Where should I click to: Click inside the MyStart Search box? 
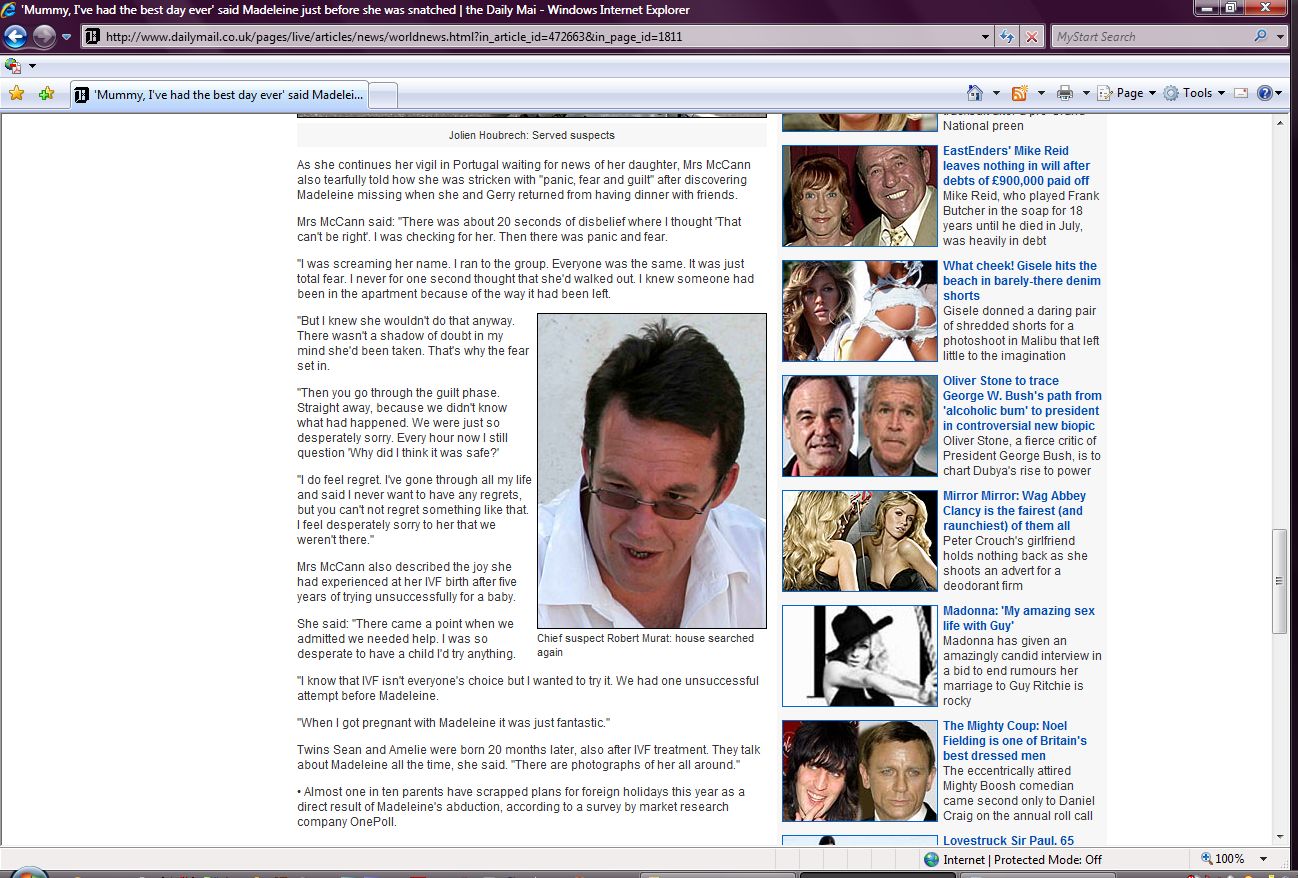(x=1150, y=37)
